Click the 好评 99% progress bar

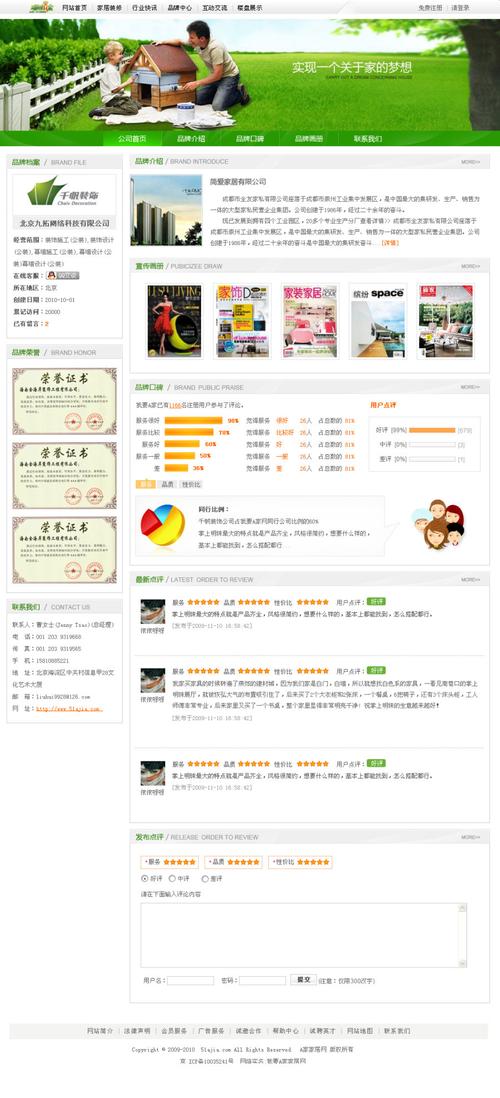[431, 430]
